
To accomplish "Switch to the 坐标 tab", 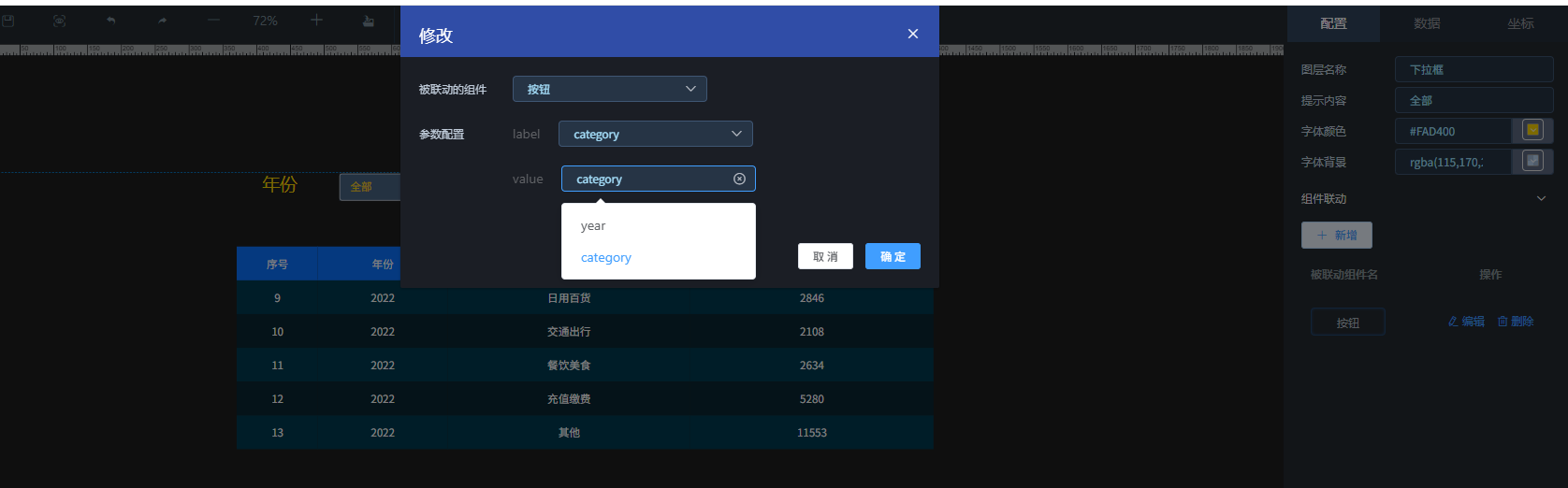I will (x=1520, y=23).
